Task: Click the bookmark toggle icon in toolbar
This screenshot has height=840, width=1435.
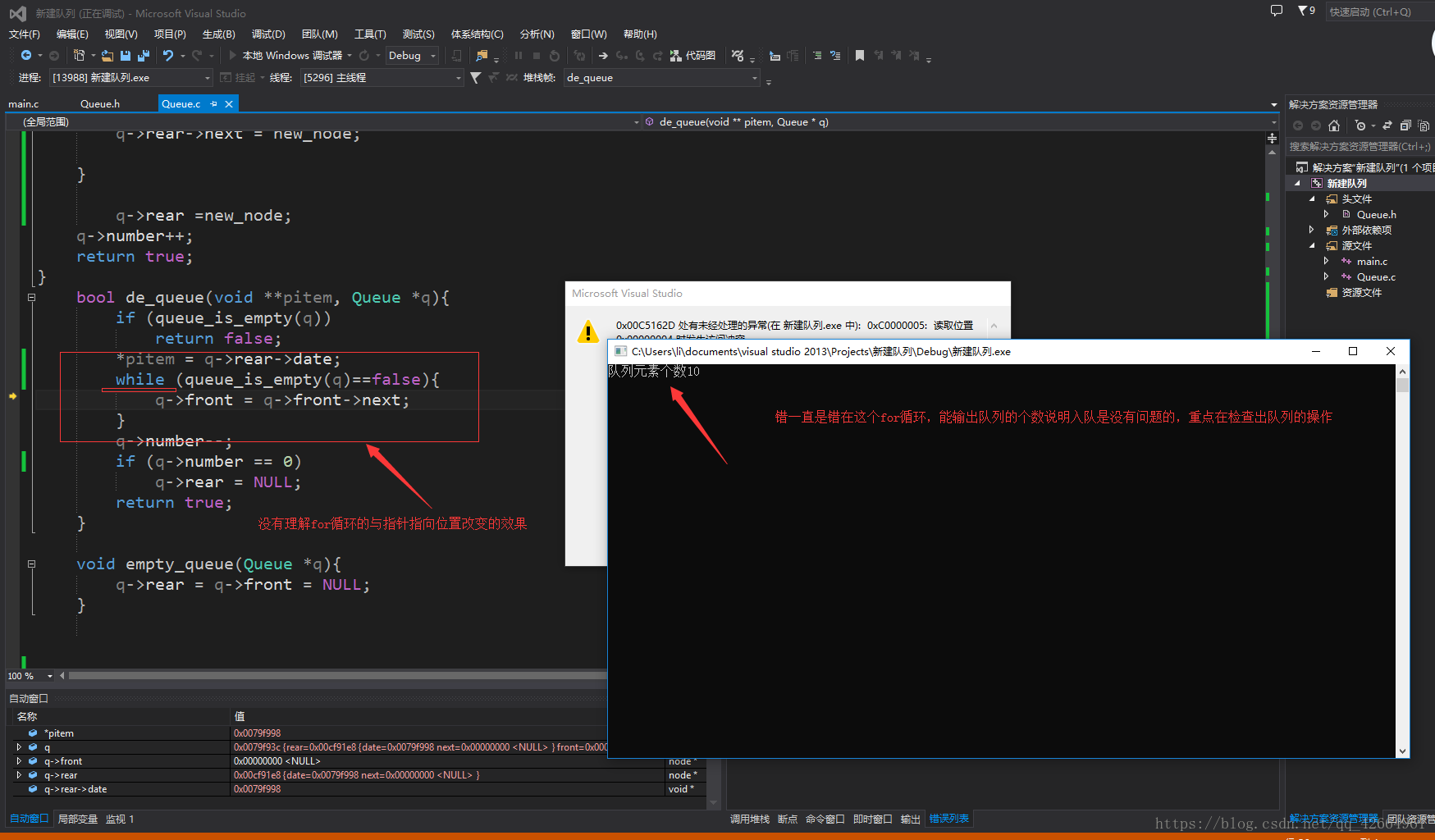Action: click(860, 55)
